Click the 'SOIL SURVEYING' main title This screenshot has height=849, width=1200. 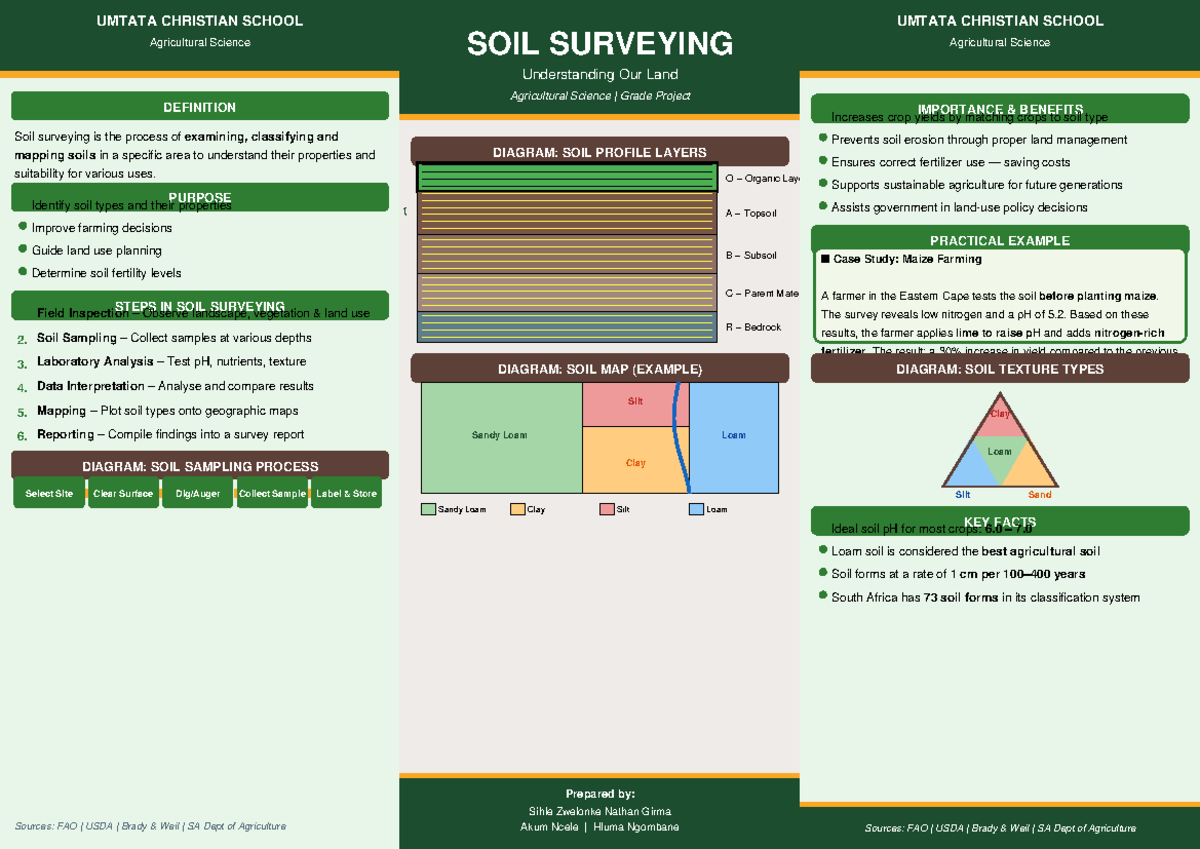tap(600, 43)
